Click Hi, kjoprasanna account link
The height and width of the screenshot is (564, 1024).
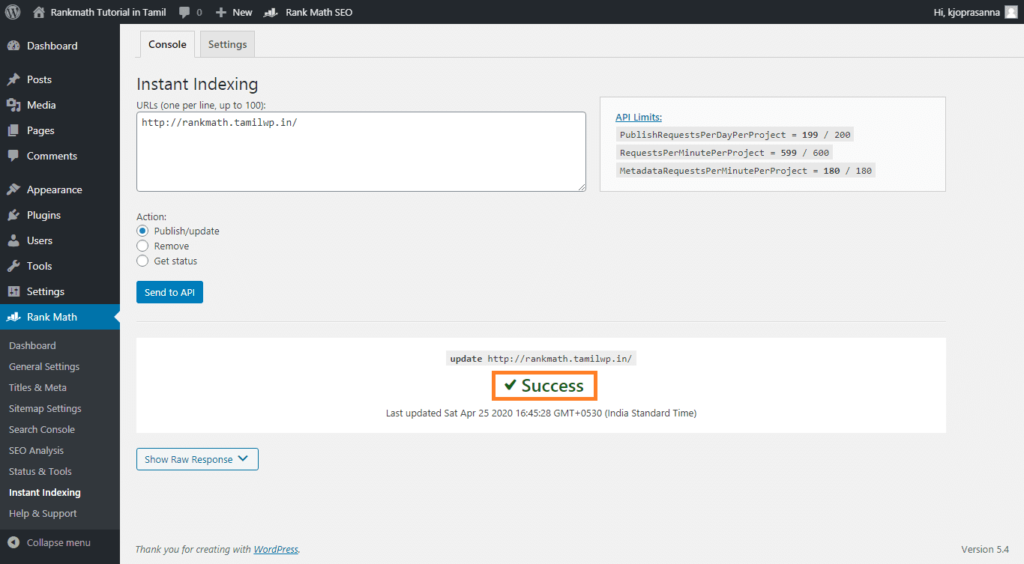(x=967, y=12)
